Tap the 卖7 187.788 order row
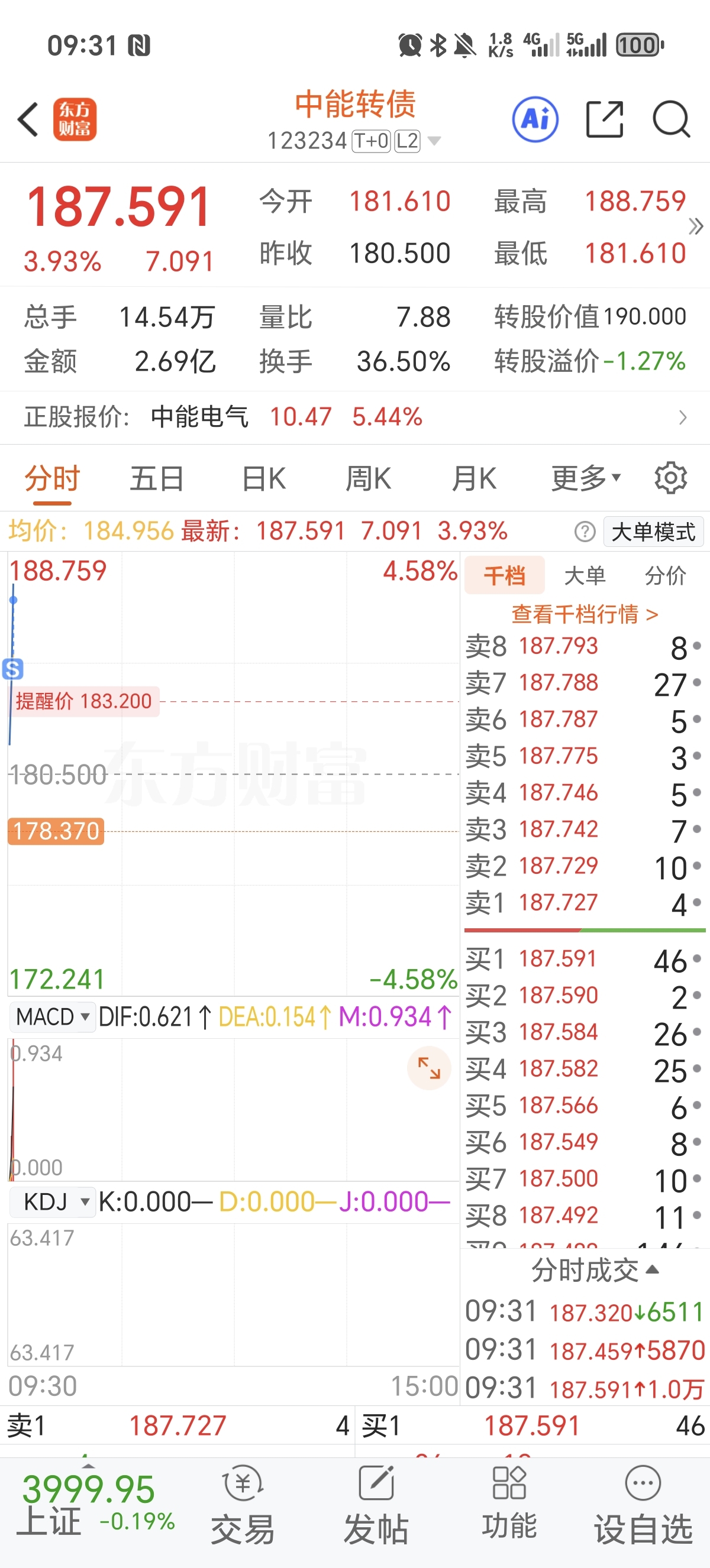 point(584,683)
